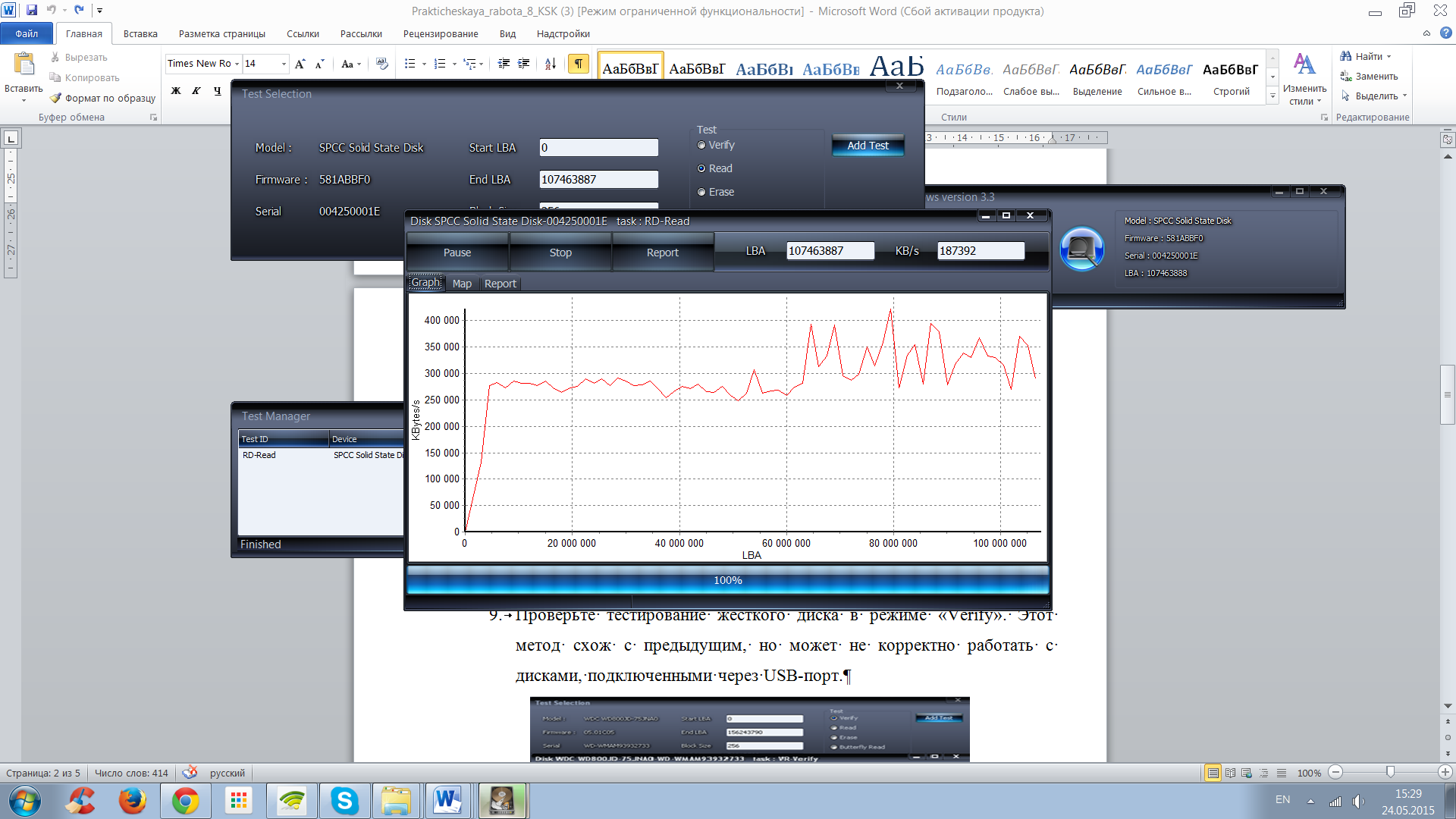Screen dimensions: 1456x819
Task: Switch to Full Screen Reading view icon
Action: pyautogui.click(x=1230, y=773)
